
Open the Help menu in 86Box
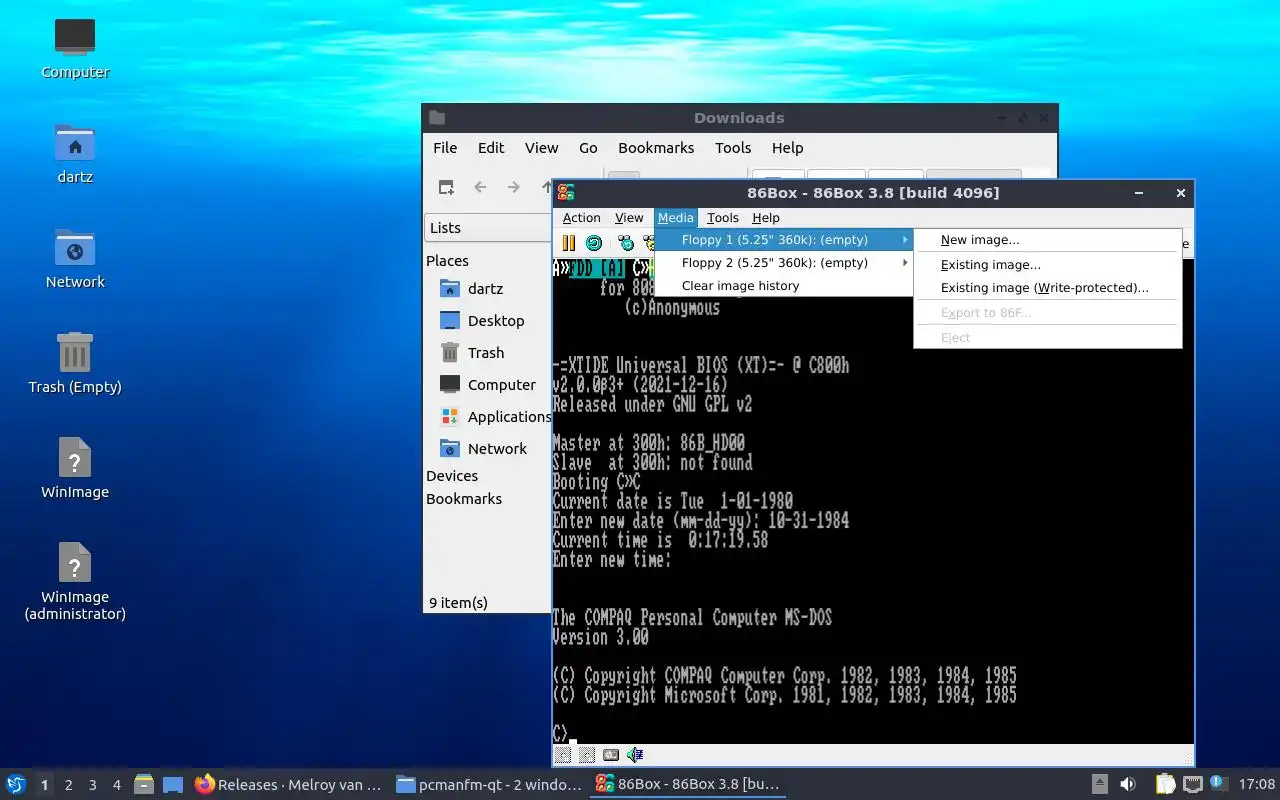[766, 218]
